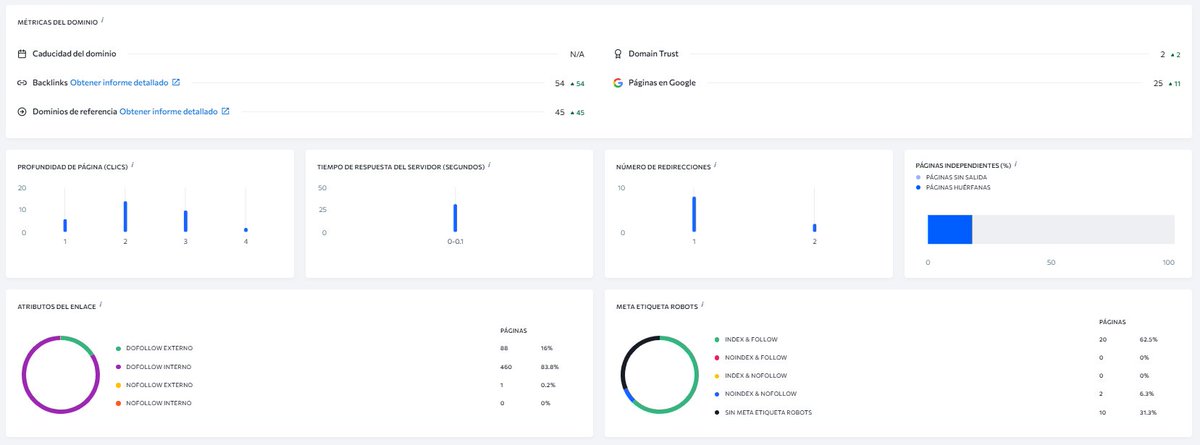Click the info icon beside Número de redirecciones

click(715, 164)
